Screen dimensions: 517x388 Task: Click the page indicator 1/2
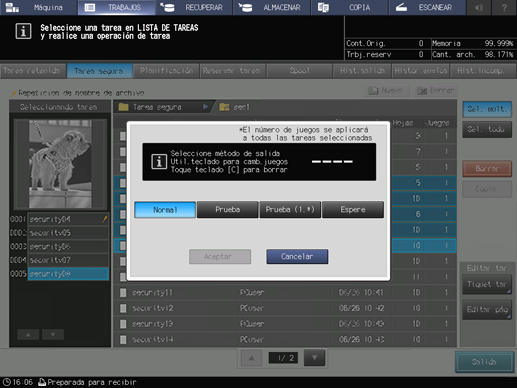[x=283, y=358]
